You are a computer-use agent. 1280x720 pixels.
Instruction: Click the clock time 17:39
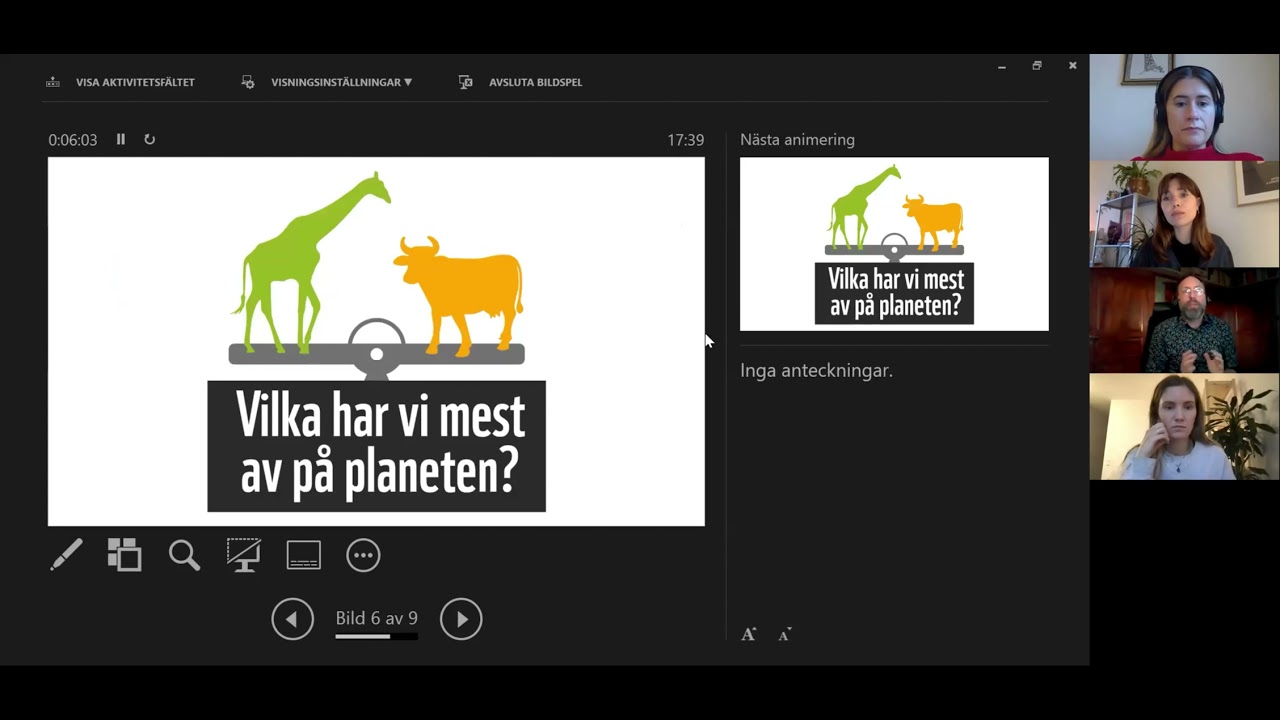click(x=686, y=140)
